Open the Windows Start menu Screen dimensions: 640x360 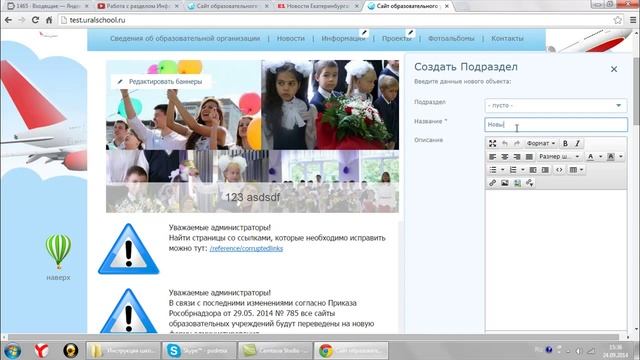(12, 350)
